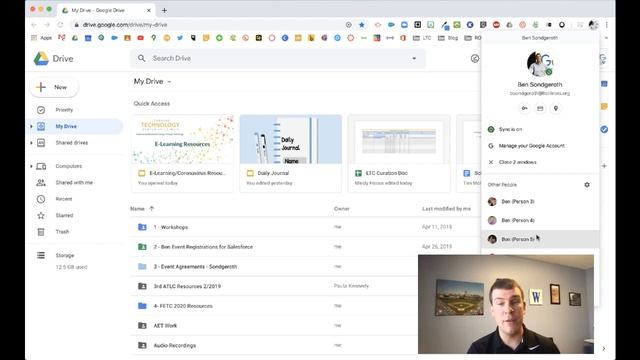Open the My Drive dropdown menu
Image resolution: width=640 pixels, height=360 pixels.
pyautogui.click(x=153, y=82)
